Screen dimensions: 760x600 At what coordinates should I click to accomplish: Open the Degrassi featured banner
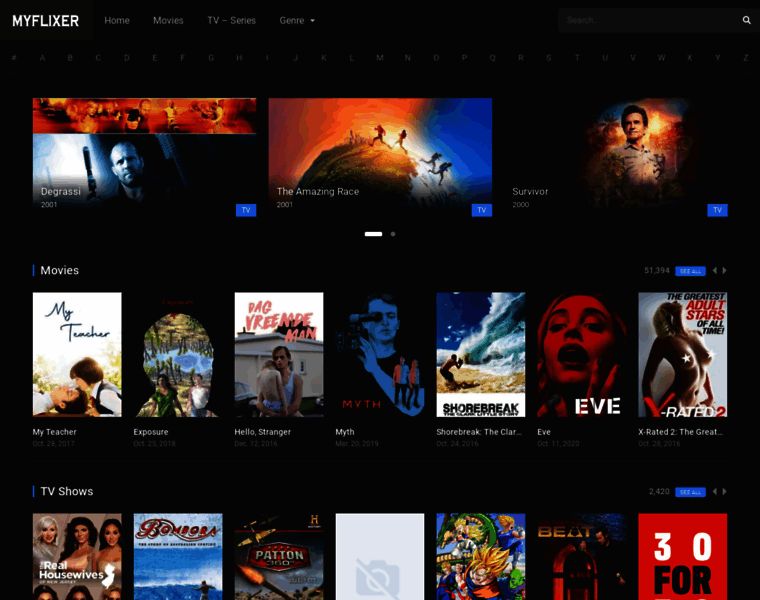point(144,157)
